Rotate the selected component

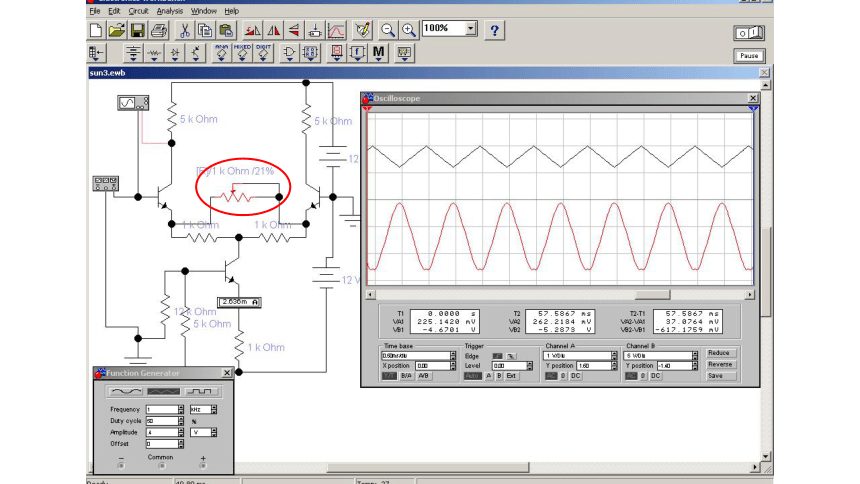point(252,30)
